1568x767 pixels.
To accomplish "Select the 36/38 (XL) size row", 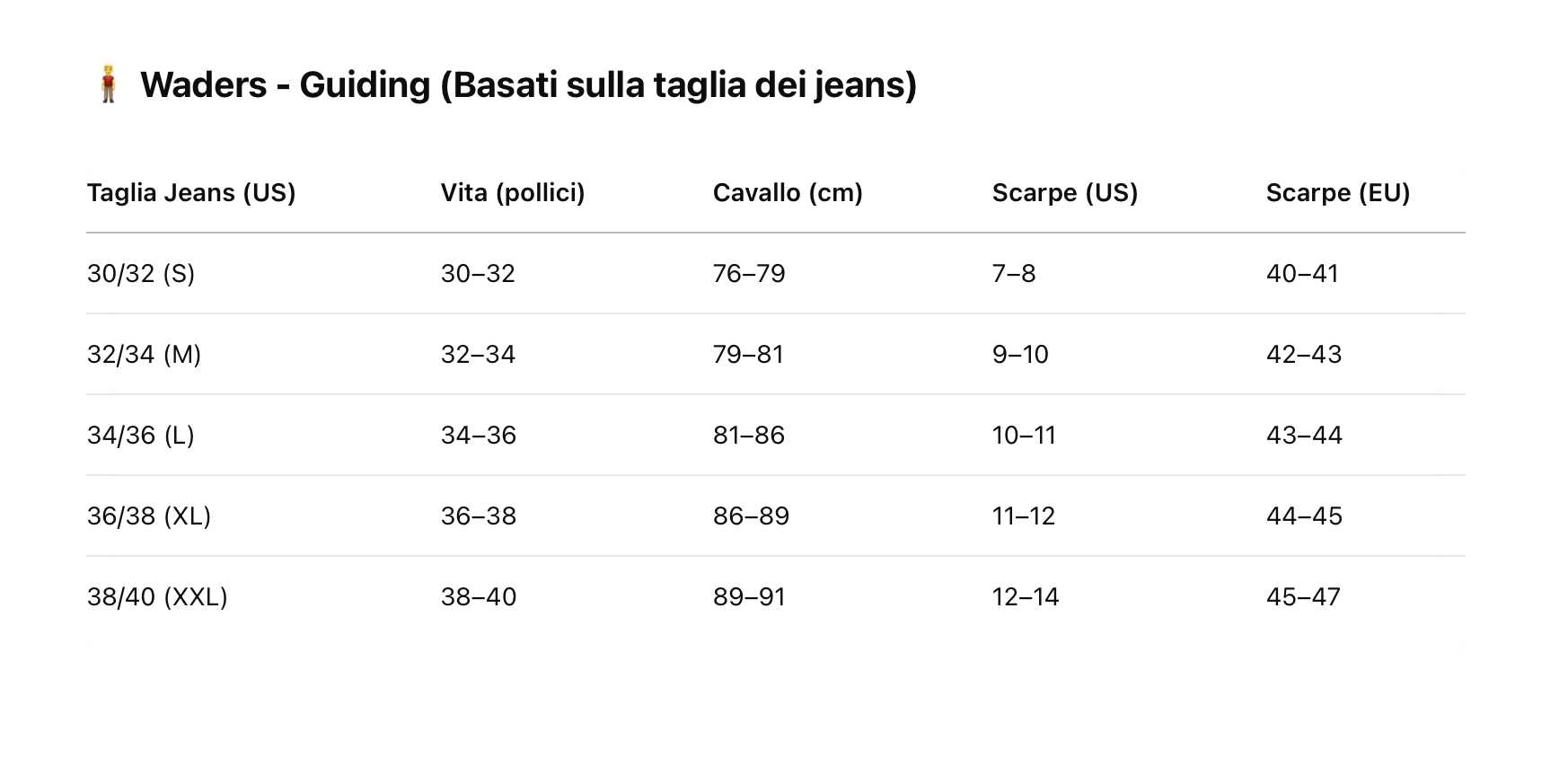I will tap(149, 516).
